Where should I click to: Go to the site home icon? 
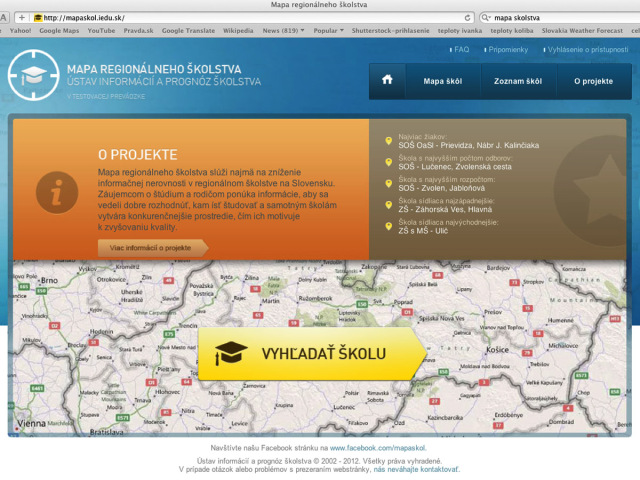coord(387,80)
